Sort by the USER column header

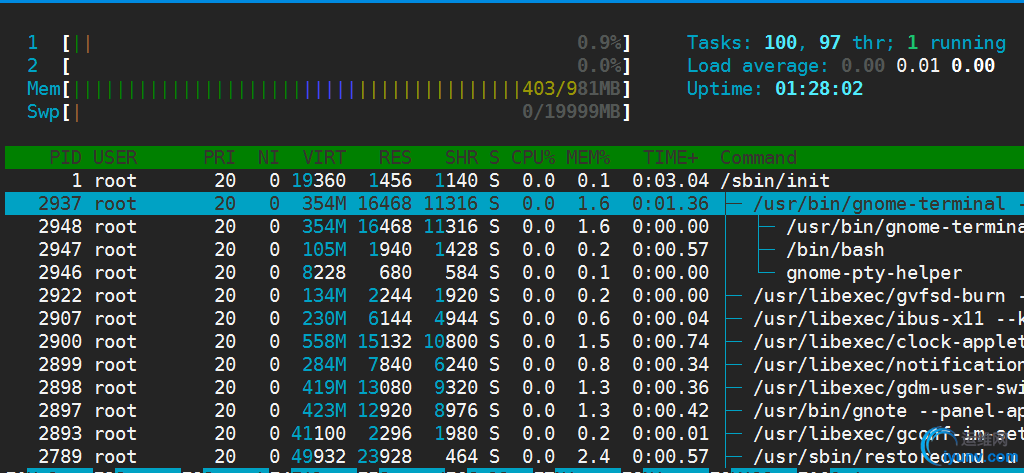pyautogui.click(x=116, y=157)
